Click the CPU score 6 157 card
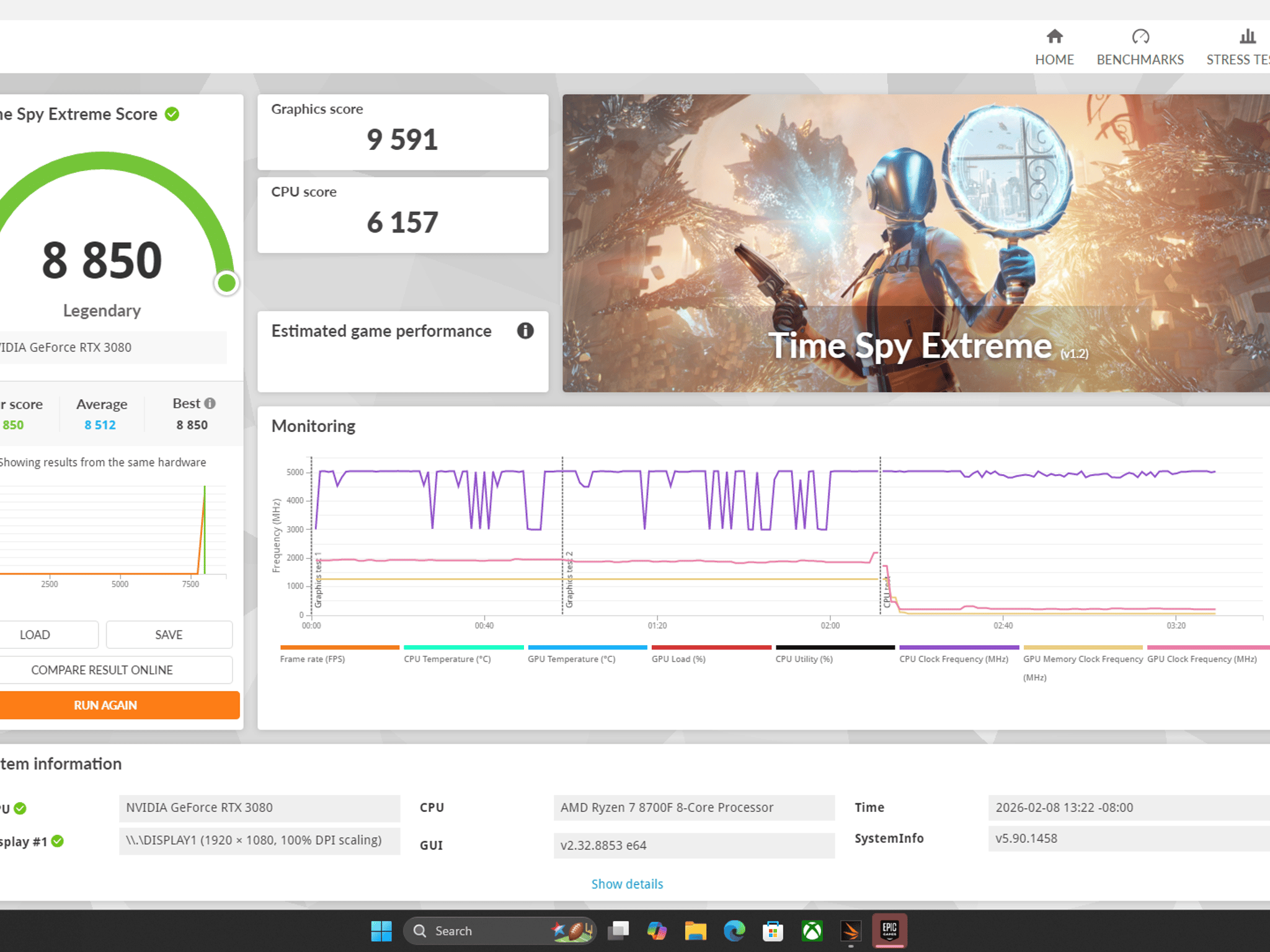Viewport: 1270px width, 952px height. click(403, 215)
